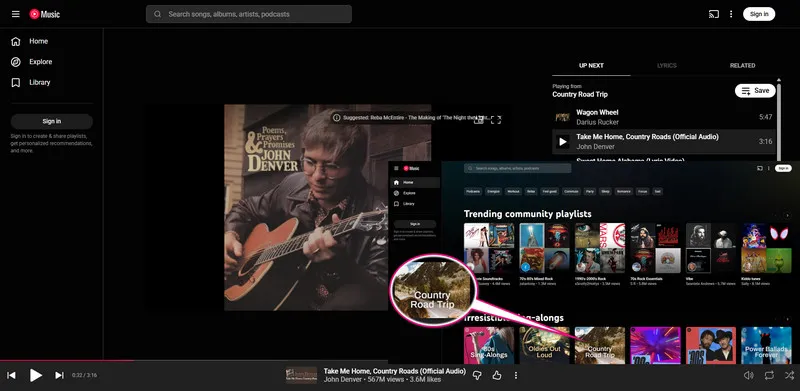Viewport: 800px width, 391px height.
Task: Toggle the Romance chip in the inset window
Action: [624, 192]
